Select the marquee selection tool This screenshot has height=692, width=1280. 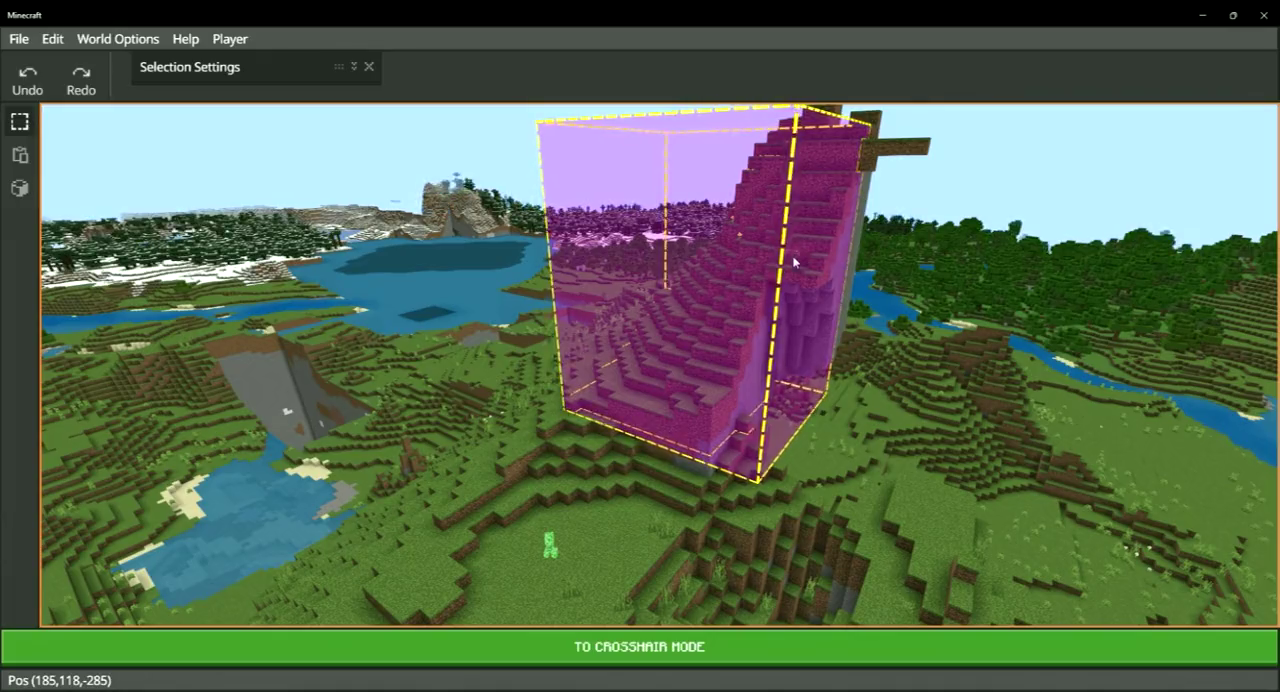pos(20,122)
